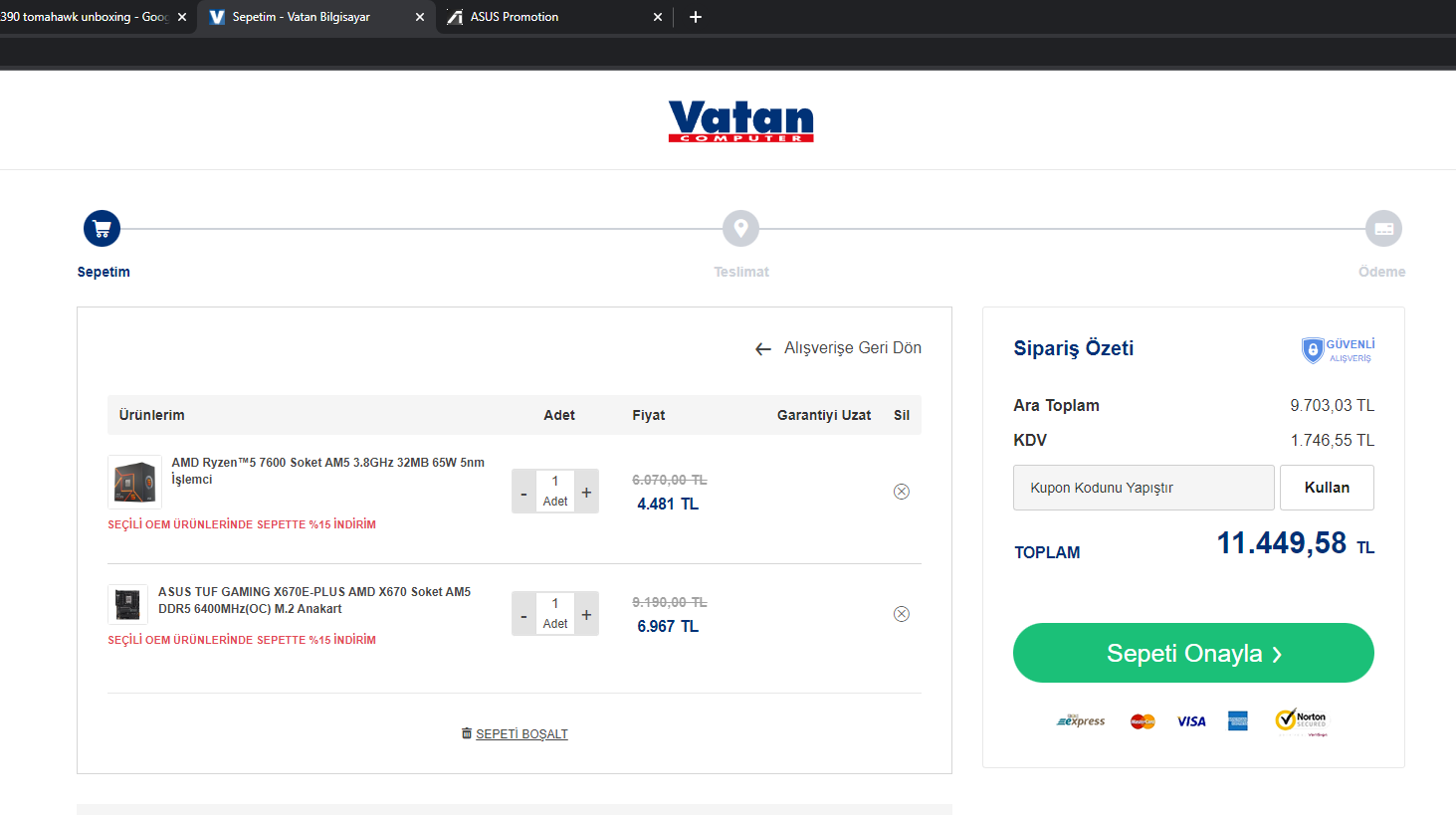Decrease quantity of AMD Ryzen 5 7600
This screenshot has height=815, width=1456.
(x=523, y=493)
